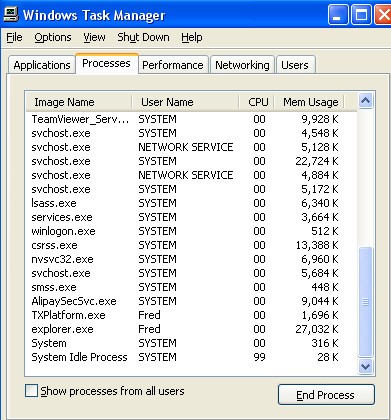Sort by Mem Usage column header
391x420 pixels.
click(x=309, y=102)
